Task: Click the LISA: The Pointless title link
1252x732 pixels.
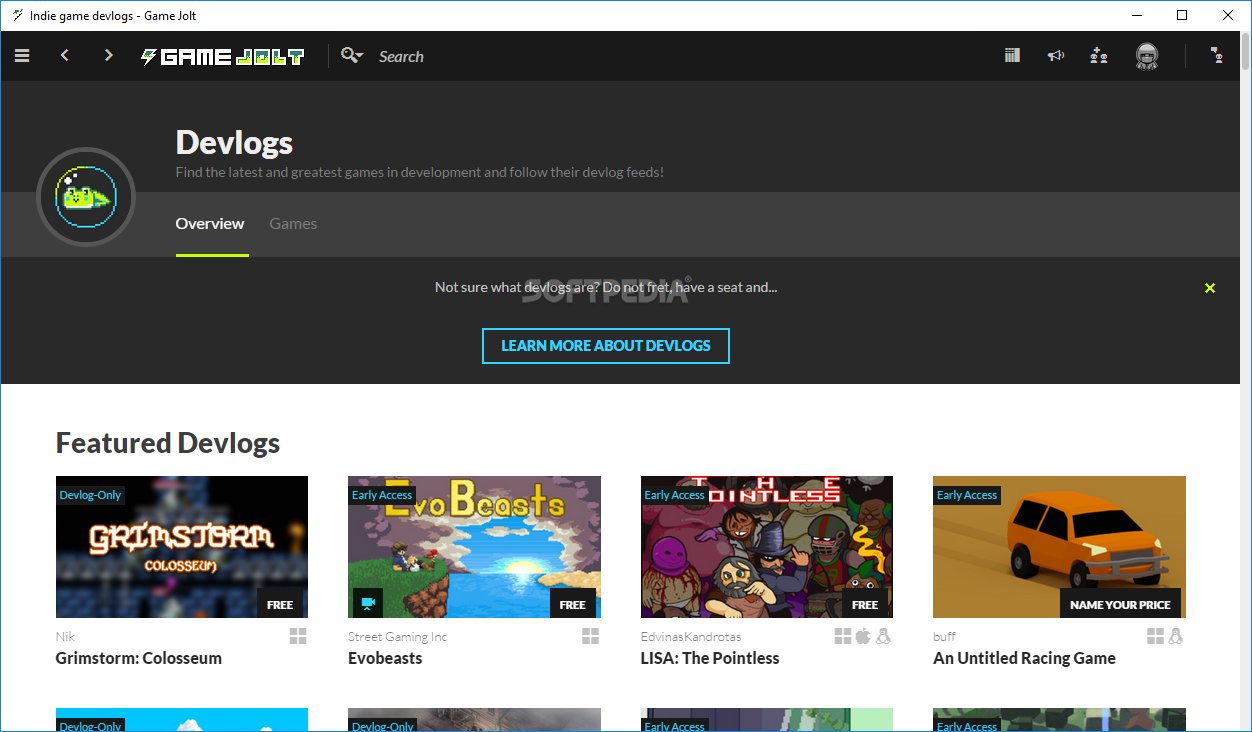Action: pyautogui.click(x=710, y=658)
